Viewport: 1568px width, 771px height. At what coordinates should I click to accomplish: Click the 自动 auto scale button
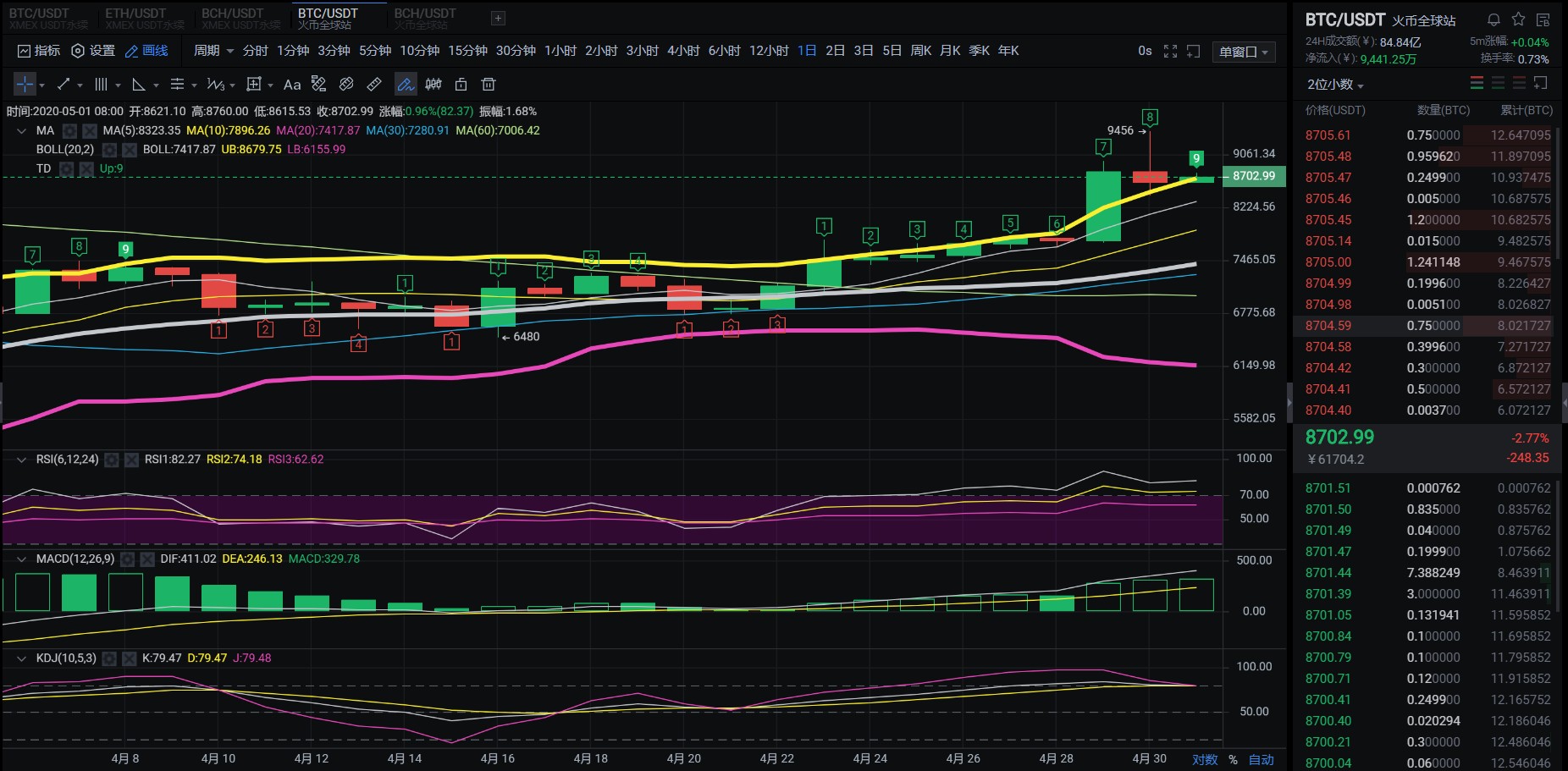coord(1261,759)
